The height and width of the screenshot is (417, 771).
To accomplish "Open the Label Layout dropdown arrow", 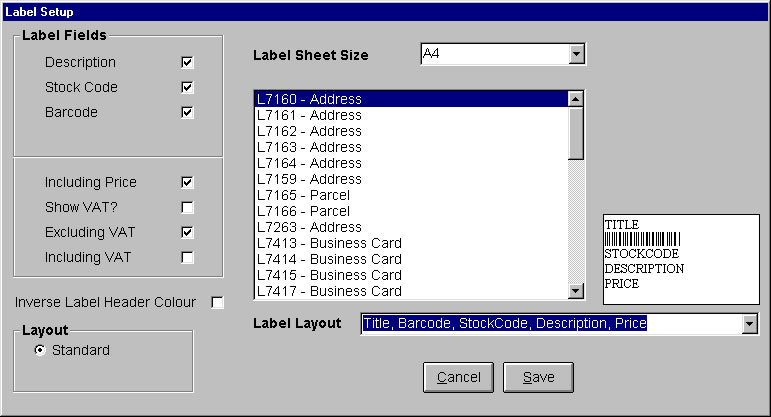I will pos(749,324).
